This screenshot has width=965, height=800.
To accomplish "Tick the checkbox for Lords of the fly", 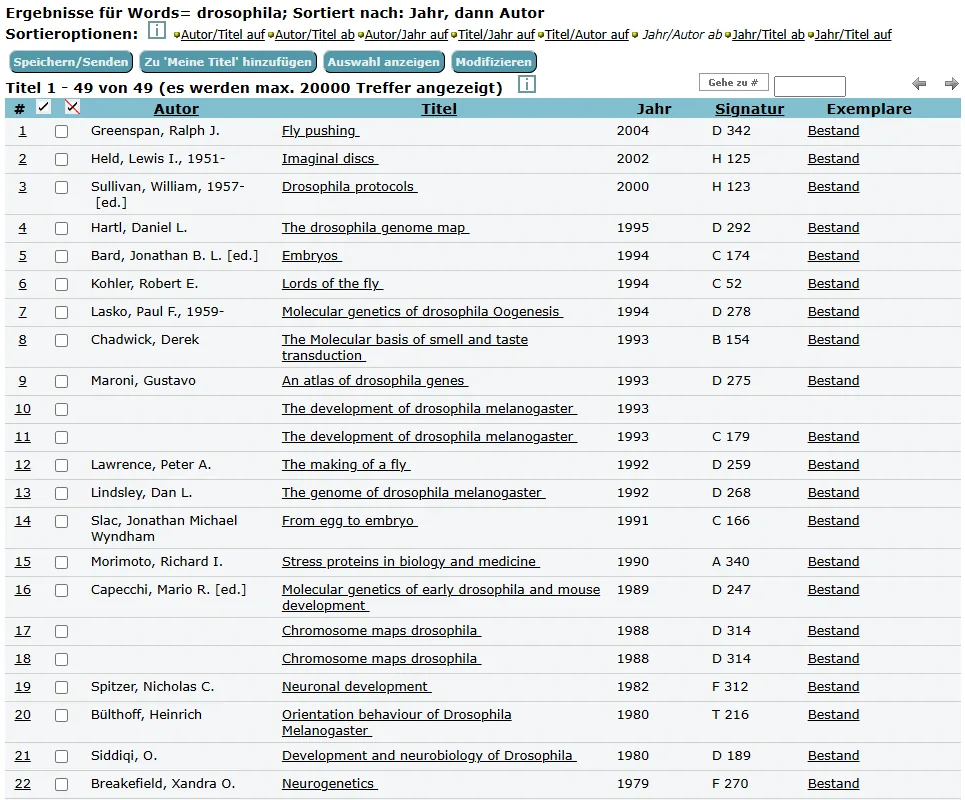I will click(x=62, y=284).
